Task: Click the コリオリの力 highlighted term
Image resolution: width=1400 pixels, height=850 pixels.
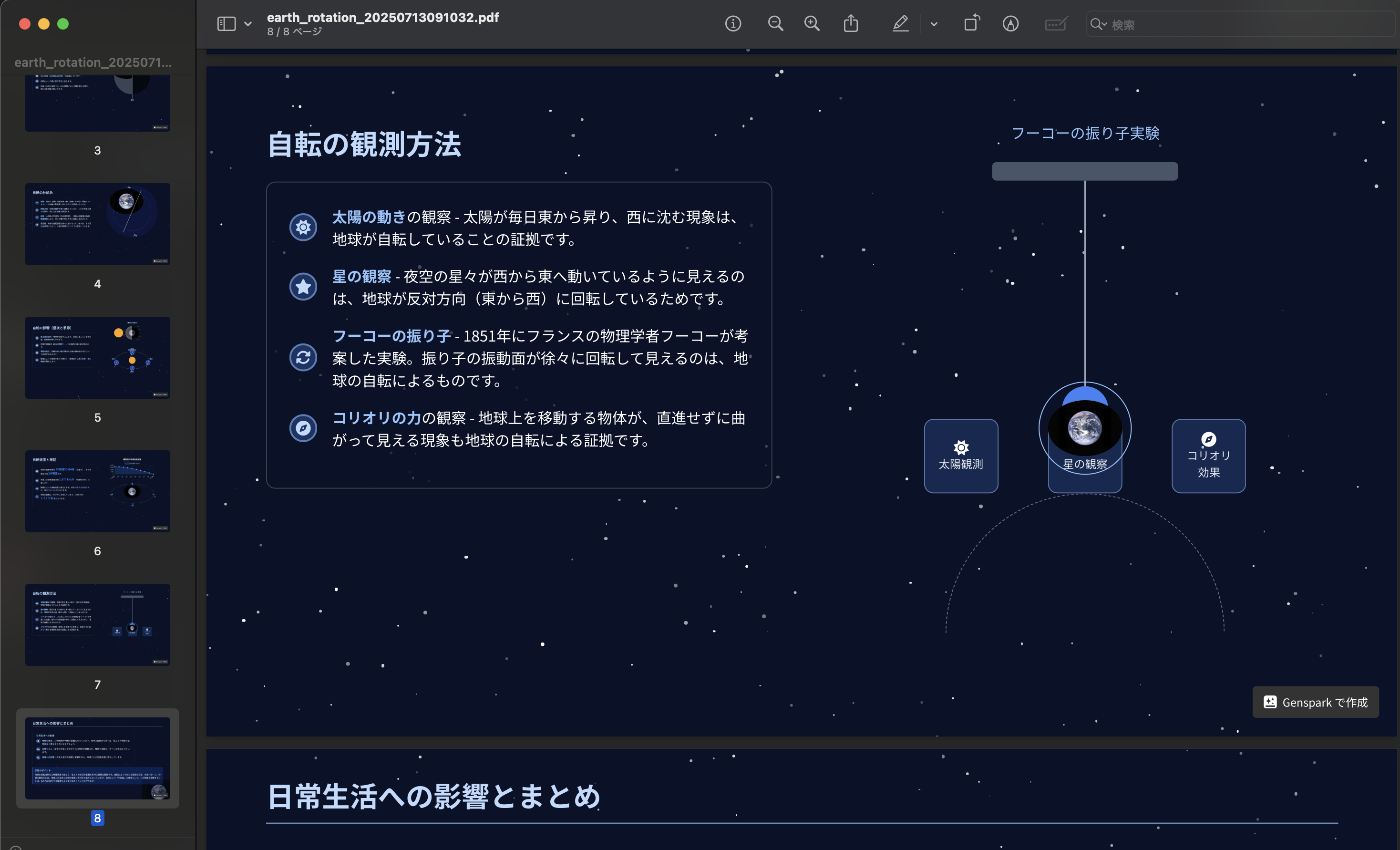Action: 376,418
